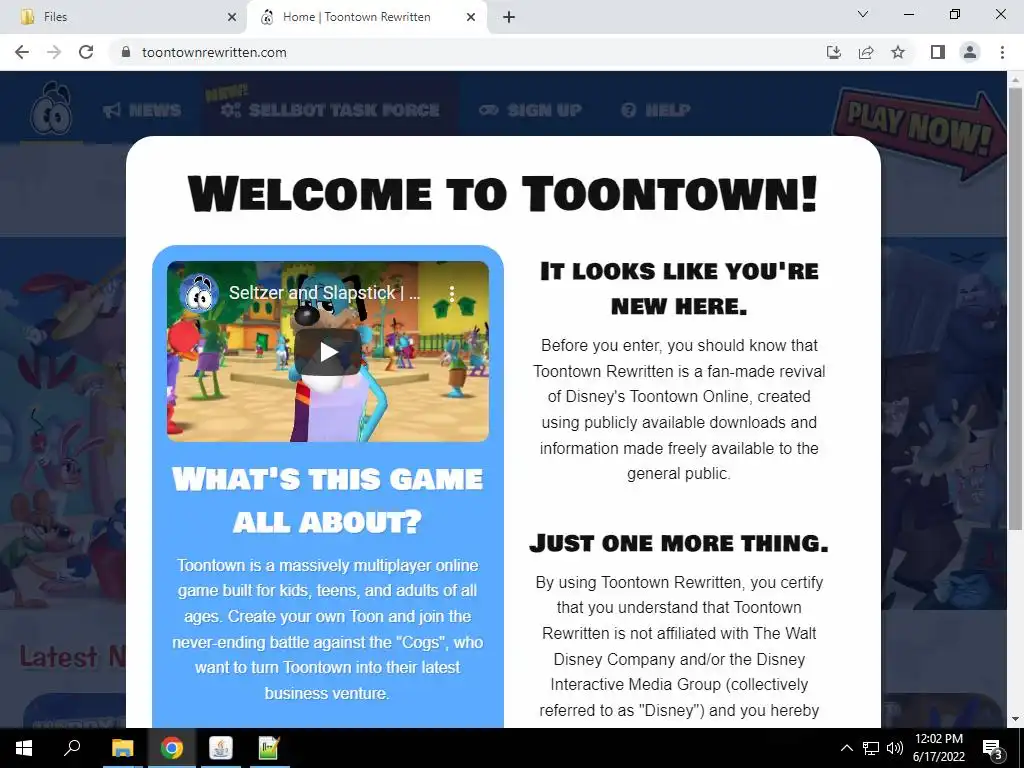Open the tab search chevron in title bar
1024x768 pixels.
tap(863, 14)
